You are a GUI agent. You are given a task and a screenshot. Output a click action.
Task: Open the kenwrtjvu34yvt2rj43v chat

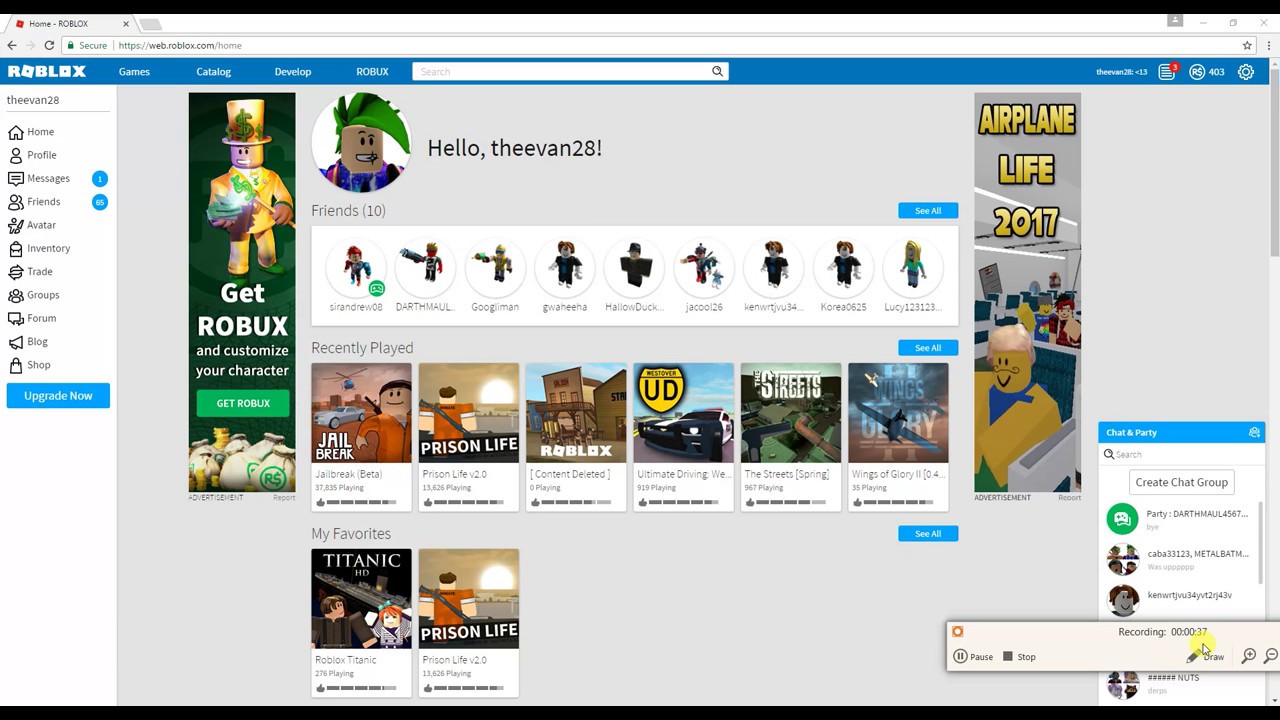1180,600
